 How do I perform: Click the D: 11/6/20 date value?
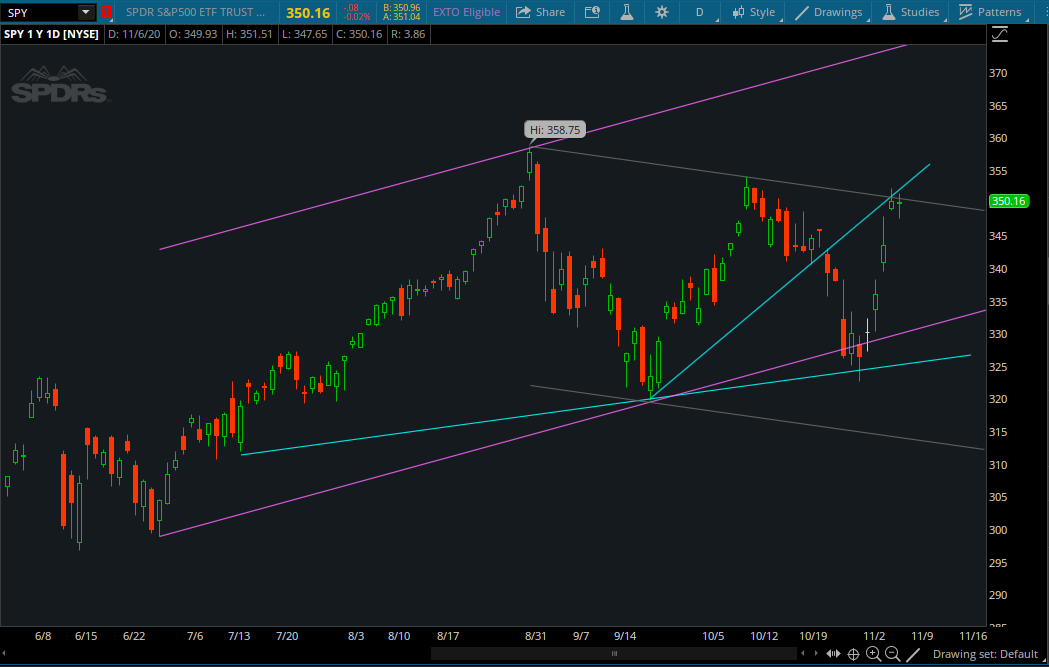click(x=134, y=34)
